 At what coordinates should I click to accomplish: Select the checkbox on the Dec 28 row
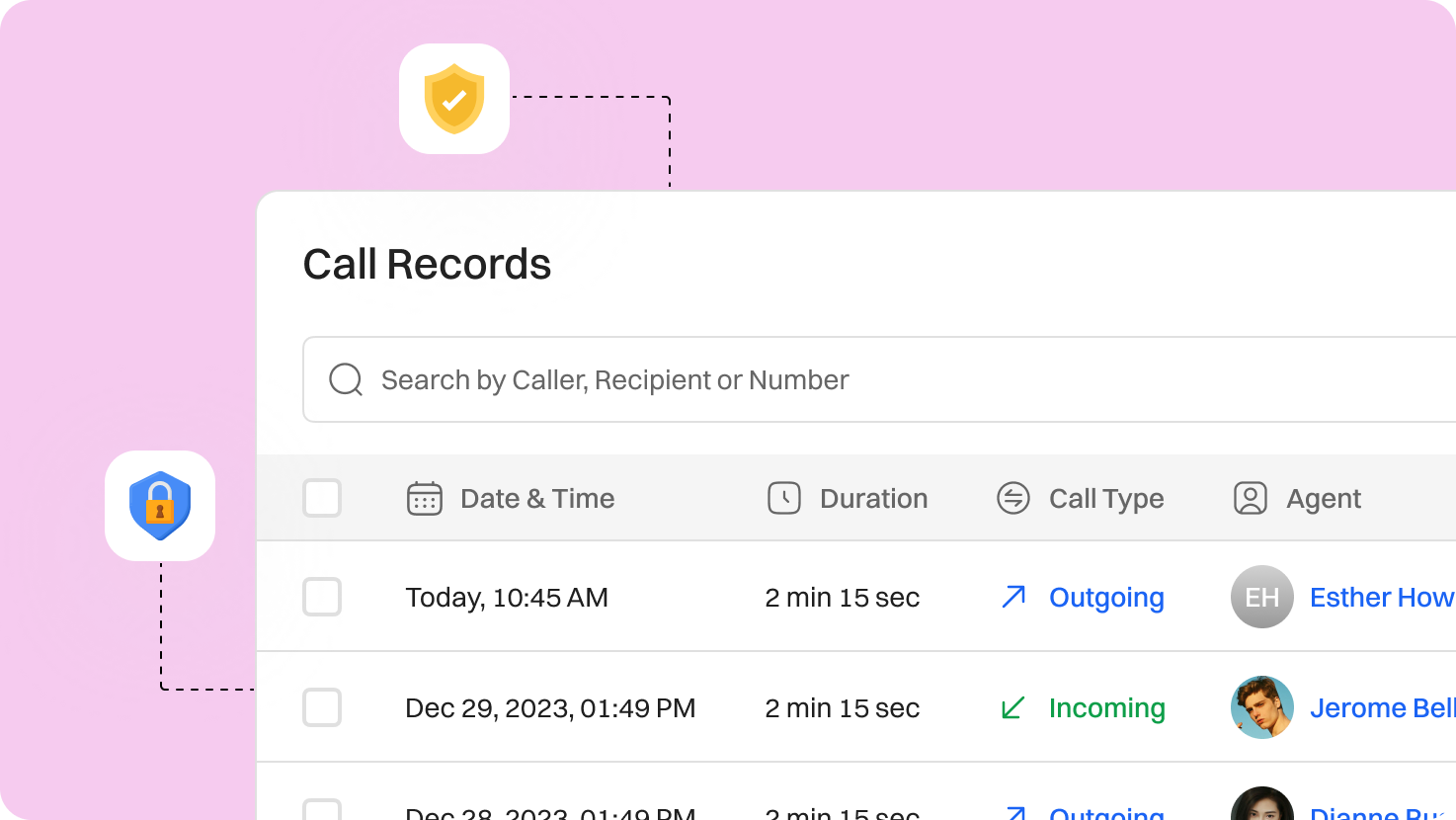pos(322,812)
